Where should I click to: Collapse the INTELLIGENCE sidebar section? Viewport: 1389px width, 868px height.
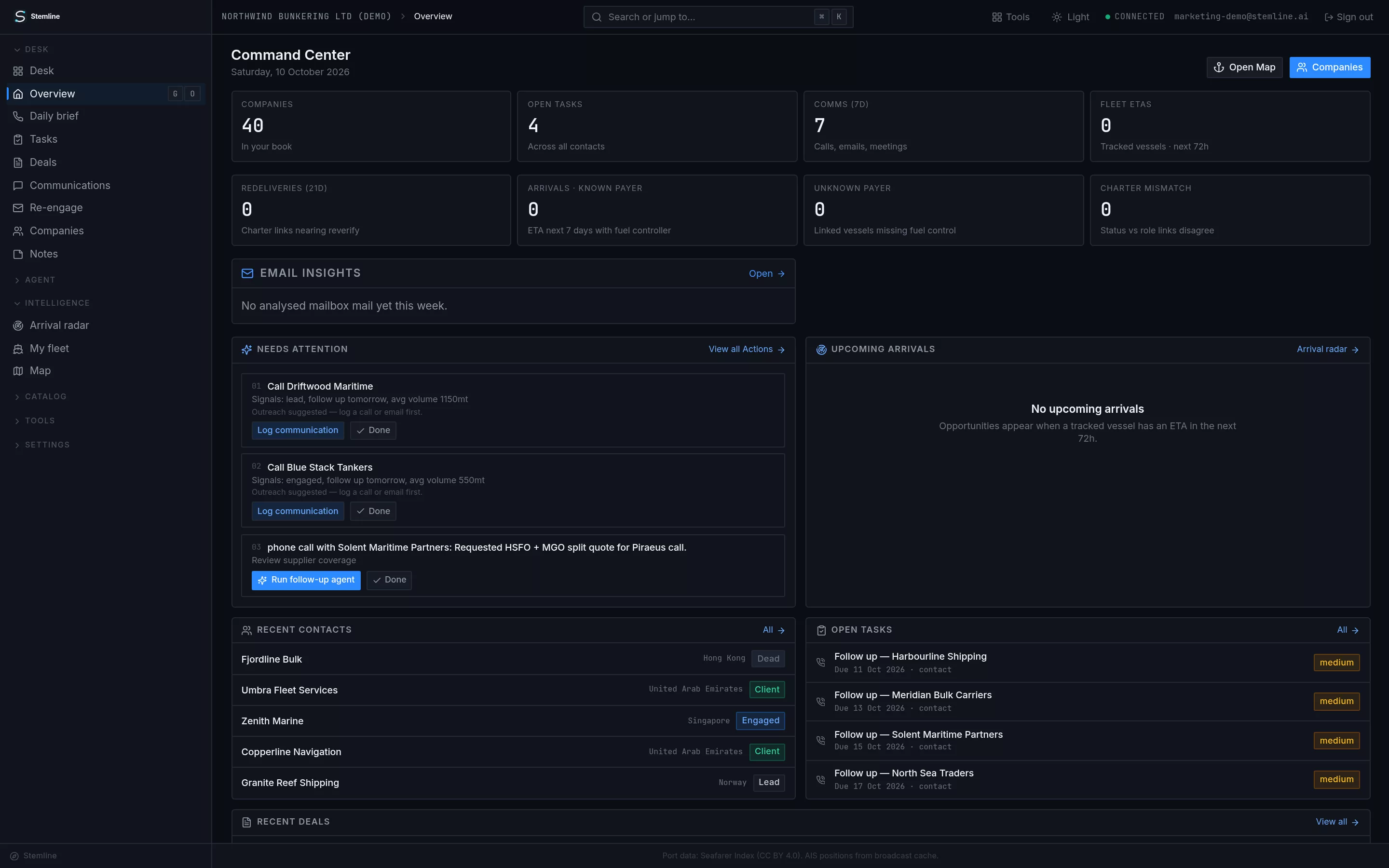pos(52,303)
